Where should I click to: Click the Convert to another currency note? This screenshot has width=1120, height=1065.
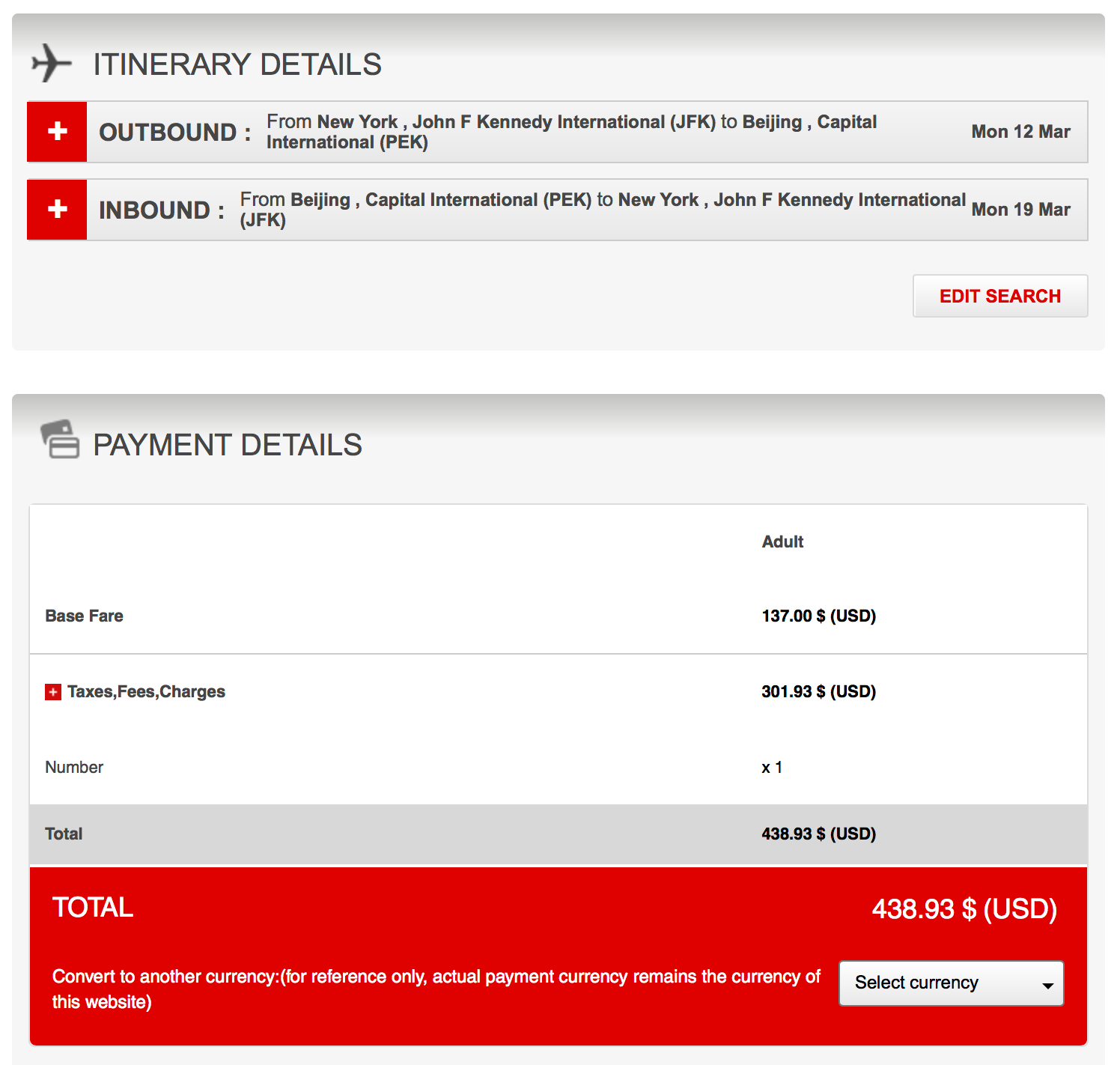click(436, 989)
